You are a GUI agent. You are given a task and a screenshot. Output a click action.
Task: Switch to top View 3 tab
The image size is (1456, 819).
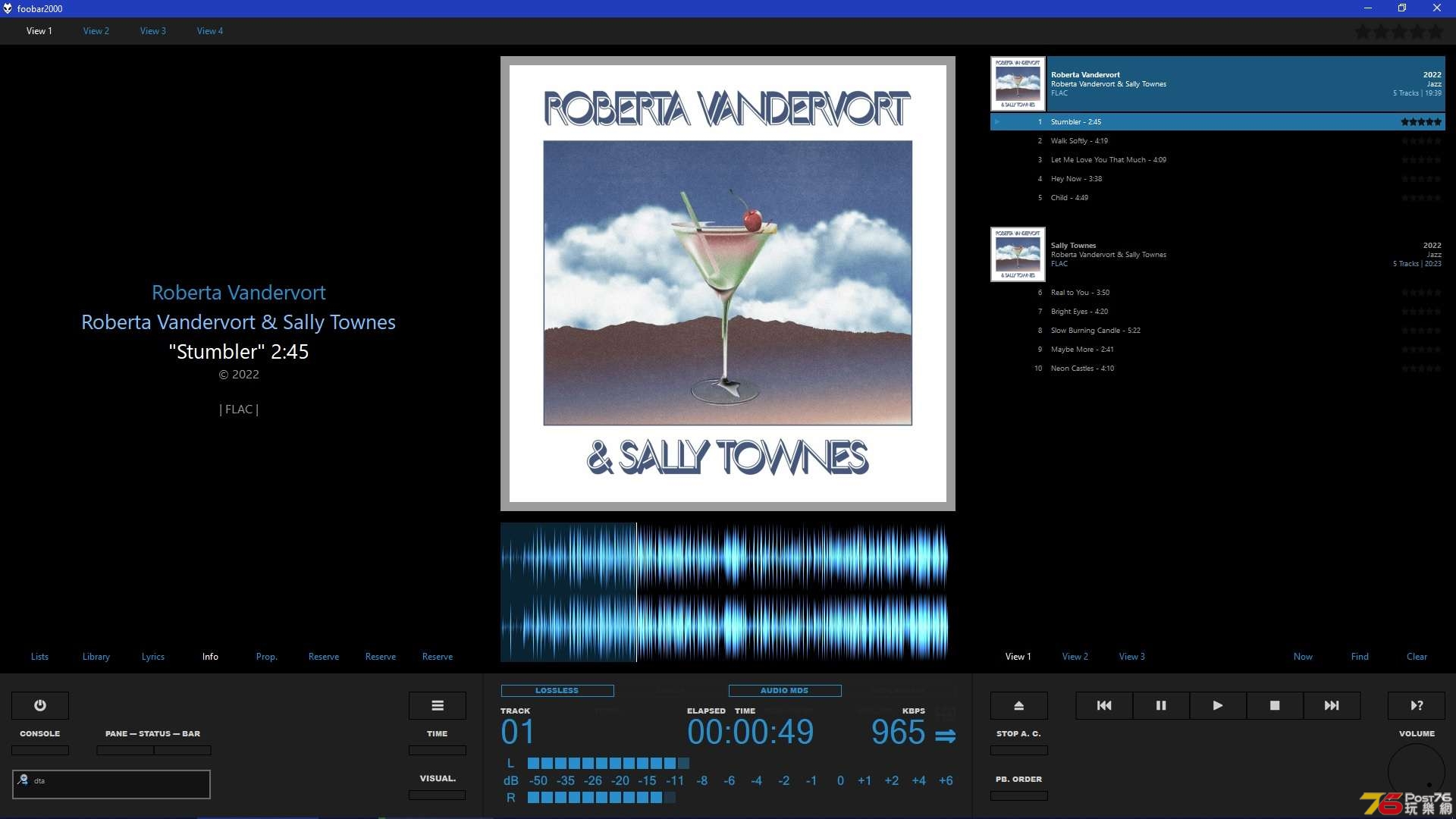point(153,31)
